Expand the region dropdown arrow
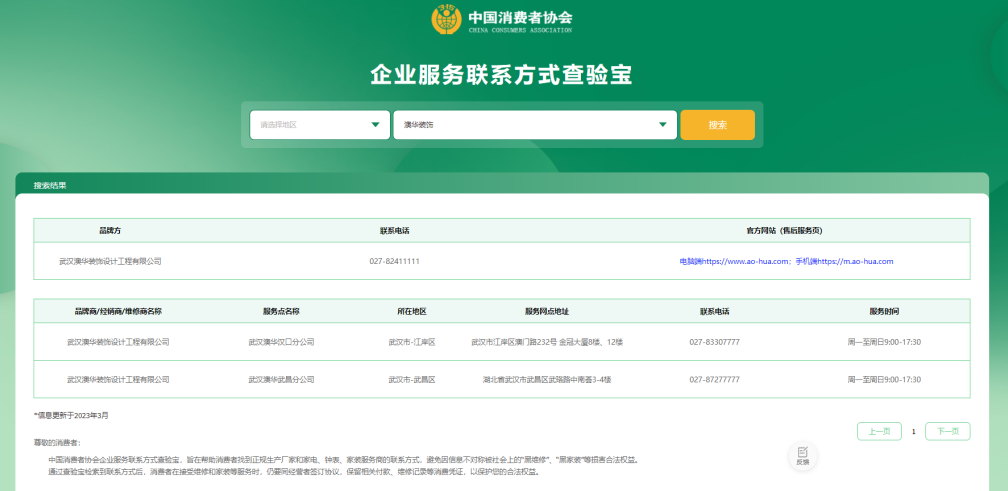 coord(375,125)
